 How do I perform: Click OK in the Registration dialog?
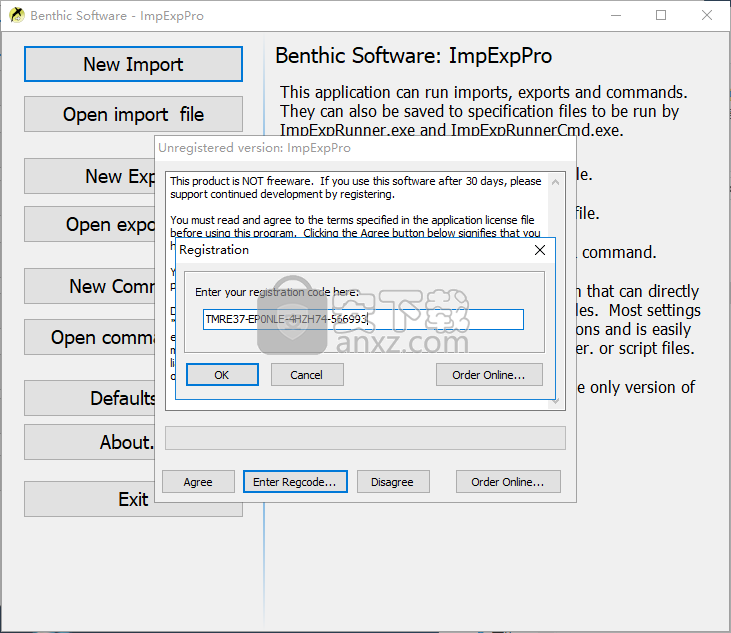pyautogui.click(x=222, y=375)
